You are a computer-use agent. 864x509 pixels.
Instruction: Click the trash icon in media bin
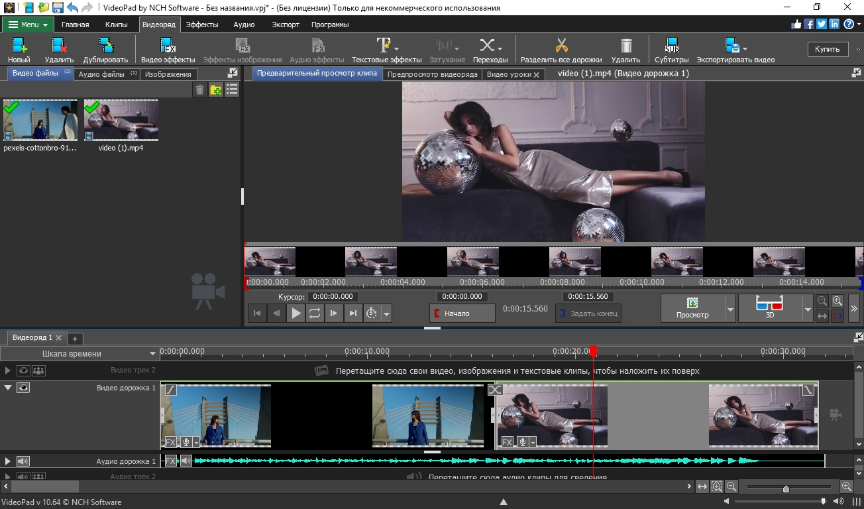(199, 90)
